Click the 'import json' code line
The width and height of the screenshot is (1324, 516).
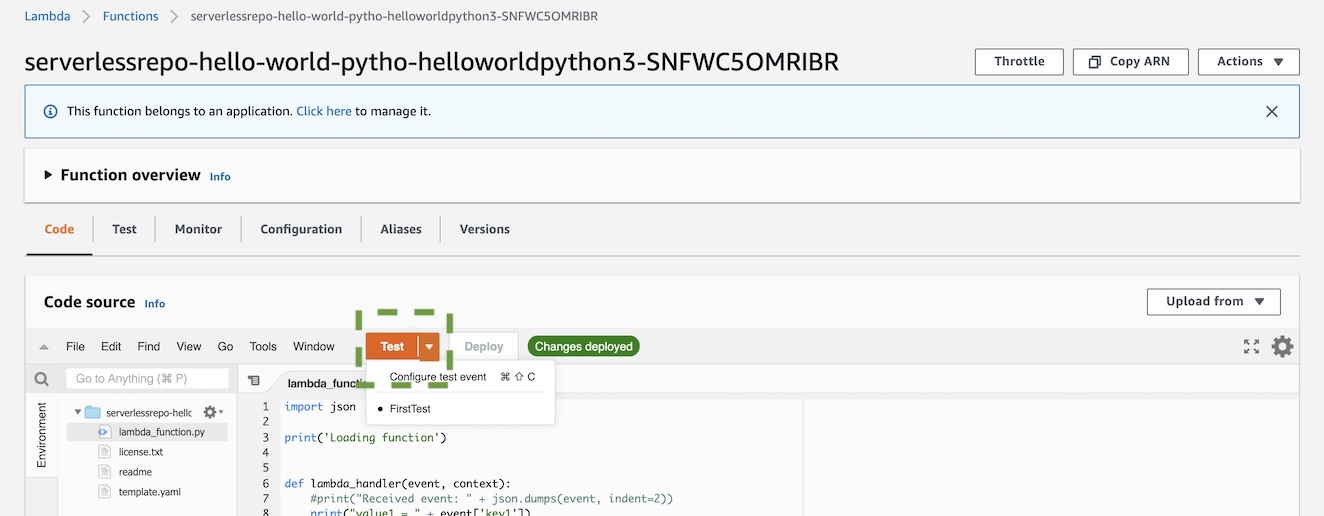click(320, 407)
